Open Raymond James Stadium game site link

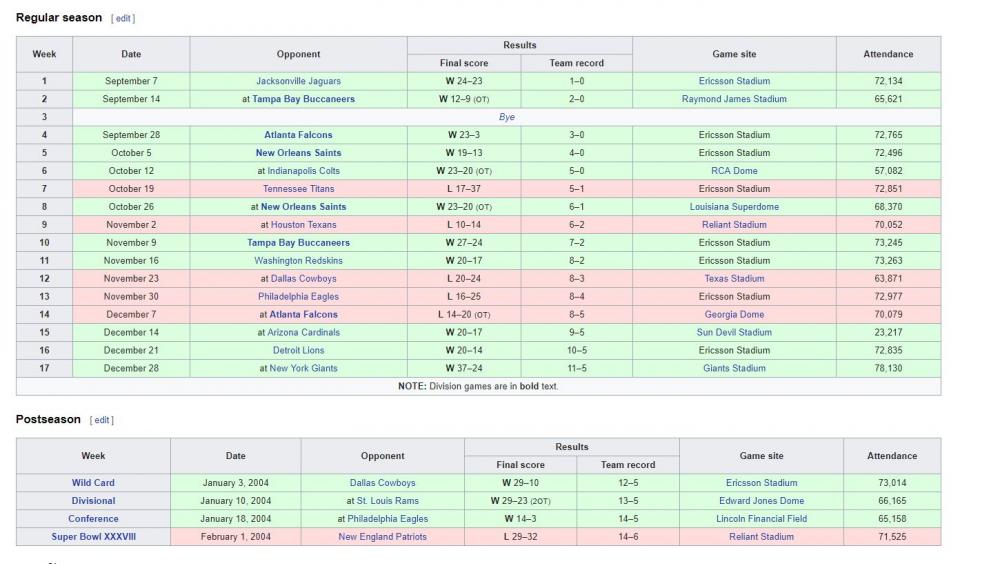click(734, 99)
